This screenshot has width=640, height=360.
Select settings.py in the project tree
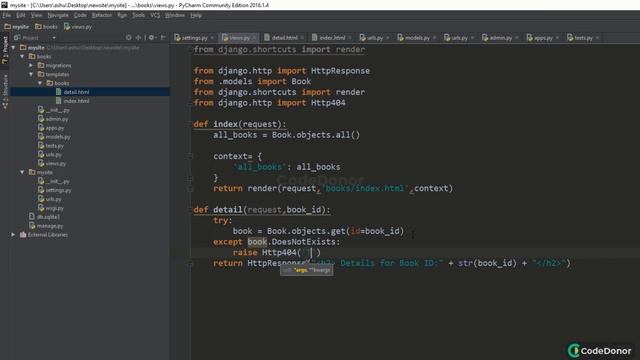tap(58, 190)
